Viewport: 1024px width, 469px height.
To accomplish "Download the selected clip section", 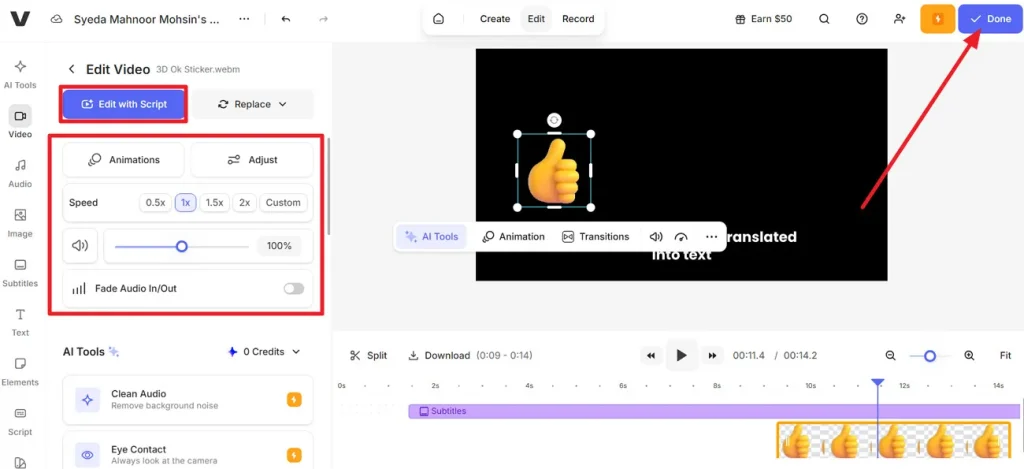I will tap(439, 355).
